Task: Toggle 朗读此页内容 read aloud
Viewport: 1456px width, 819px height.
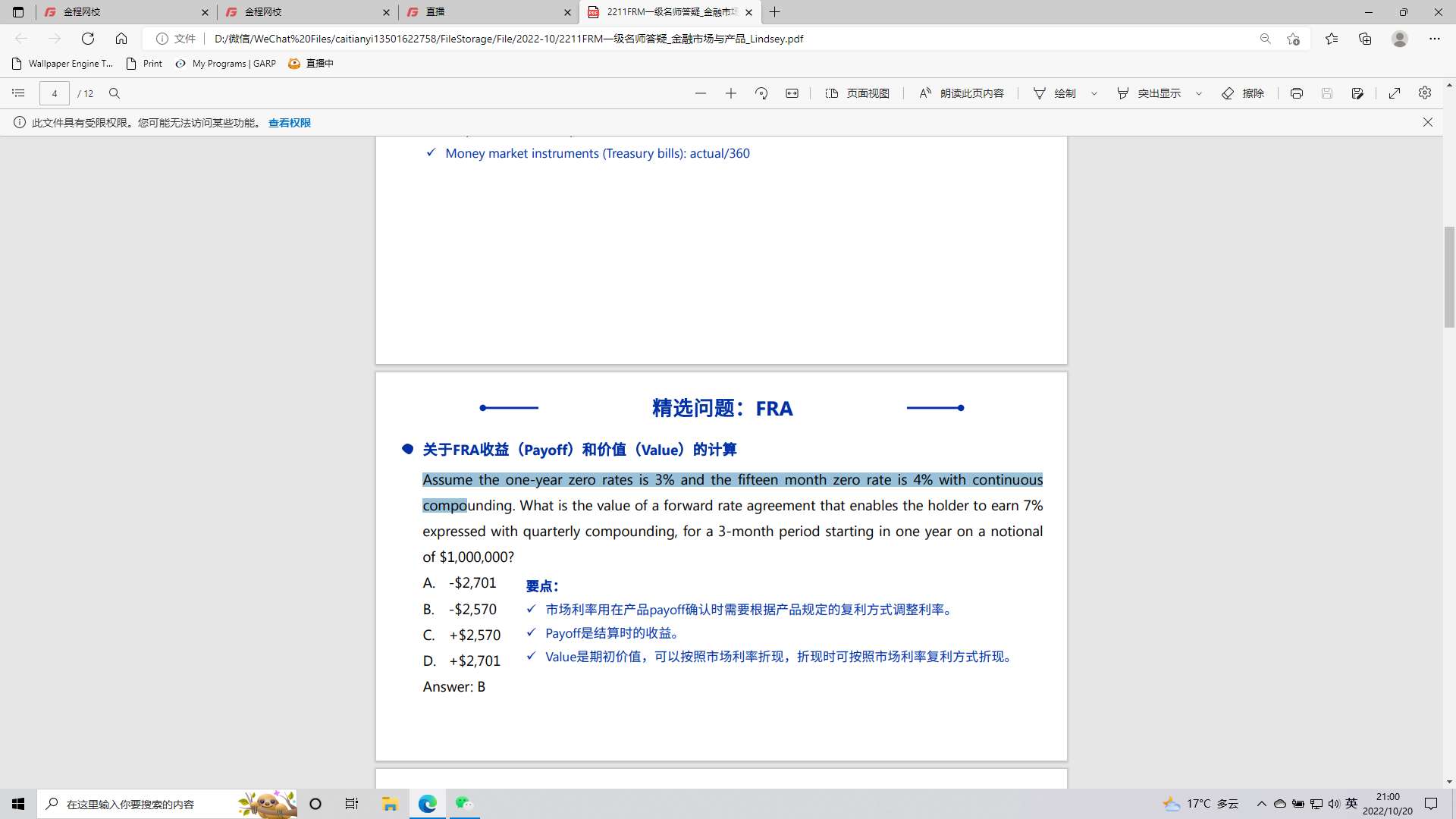Action: [x=962, y=93]
